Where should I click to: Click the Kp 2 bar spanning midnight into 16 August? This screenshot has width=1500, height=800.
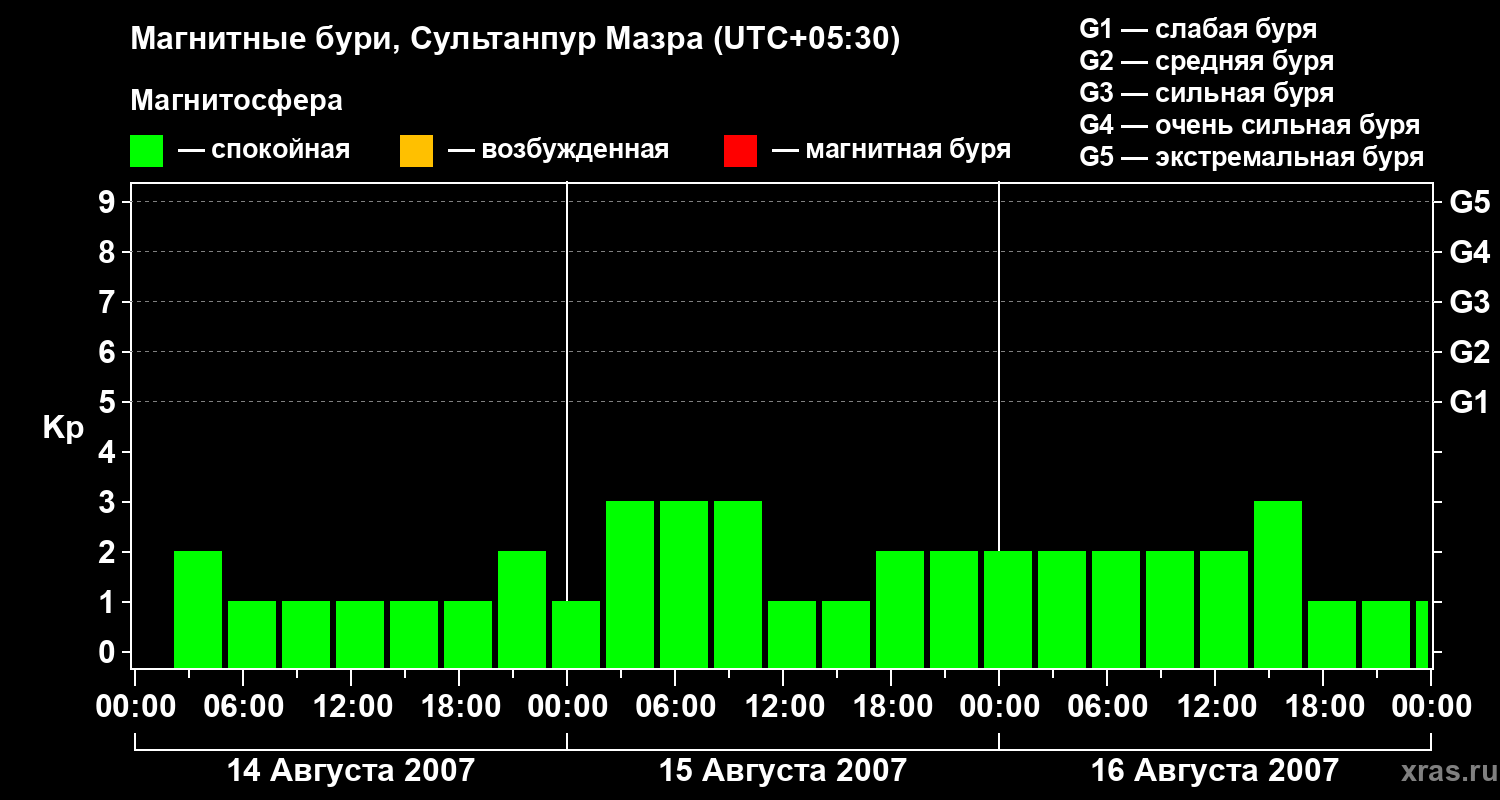tap(1008, 609)
